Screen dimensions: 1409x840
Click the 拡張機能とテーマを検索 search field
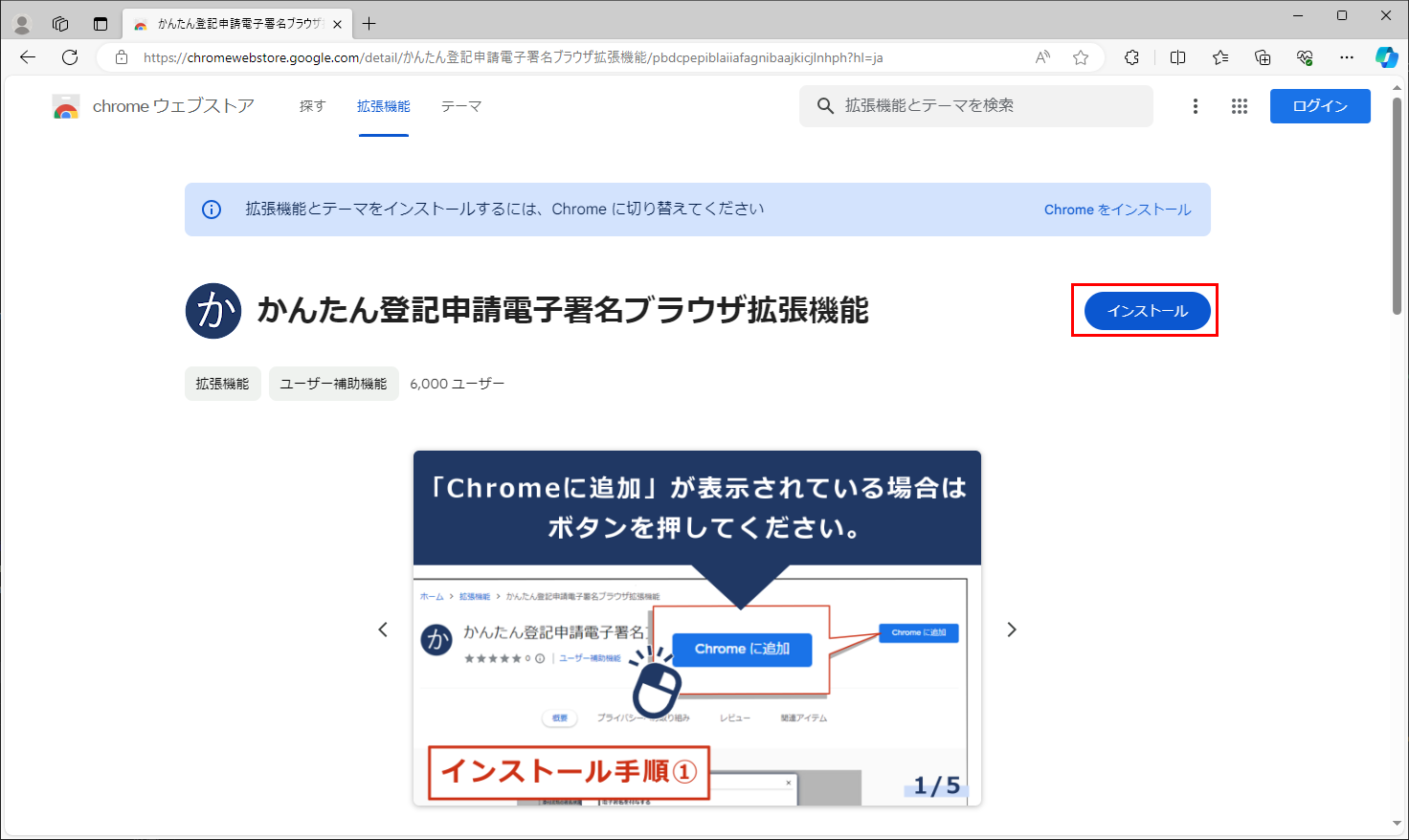[976, 106]
